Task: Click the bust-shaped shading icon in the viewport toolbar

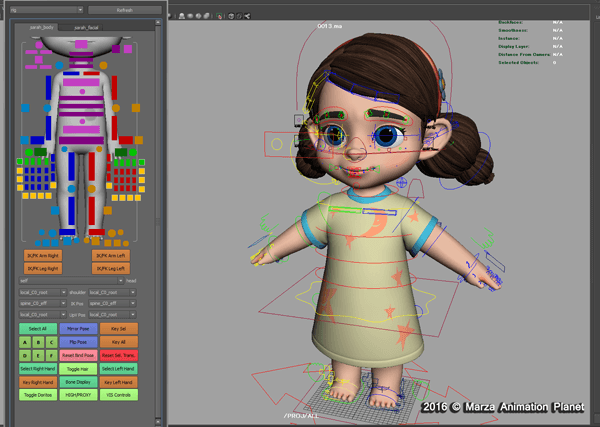Action: point(182,16)
